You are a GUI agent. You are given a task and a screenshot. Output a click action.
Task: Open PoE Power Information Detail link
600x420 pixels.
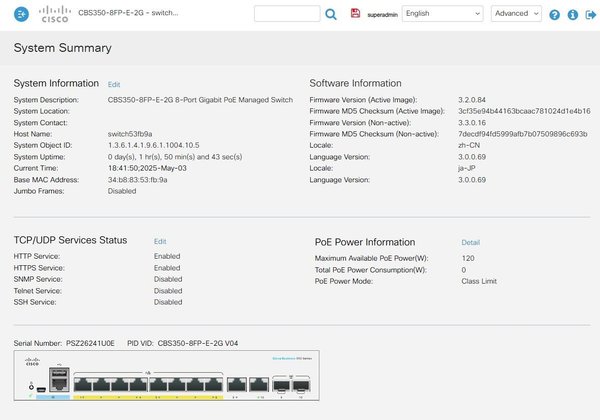(x=470, y=243)
